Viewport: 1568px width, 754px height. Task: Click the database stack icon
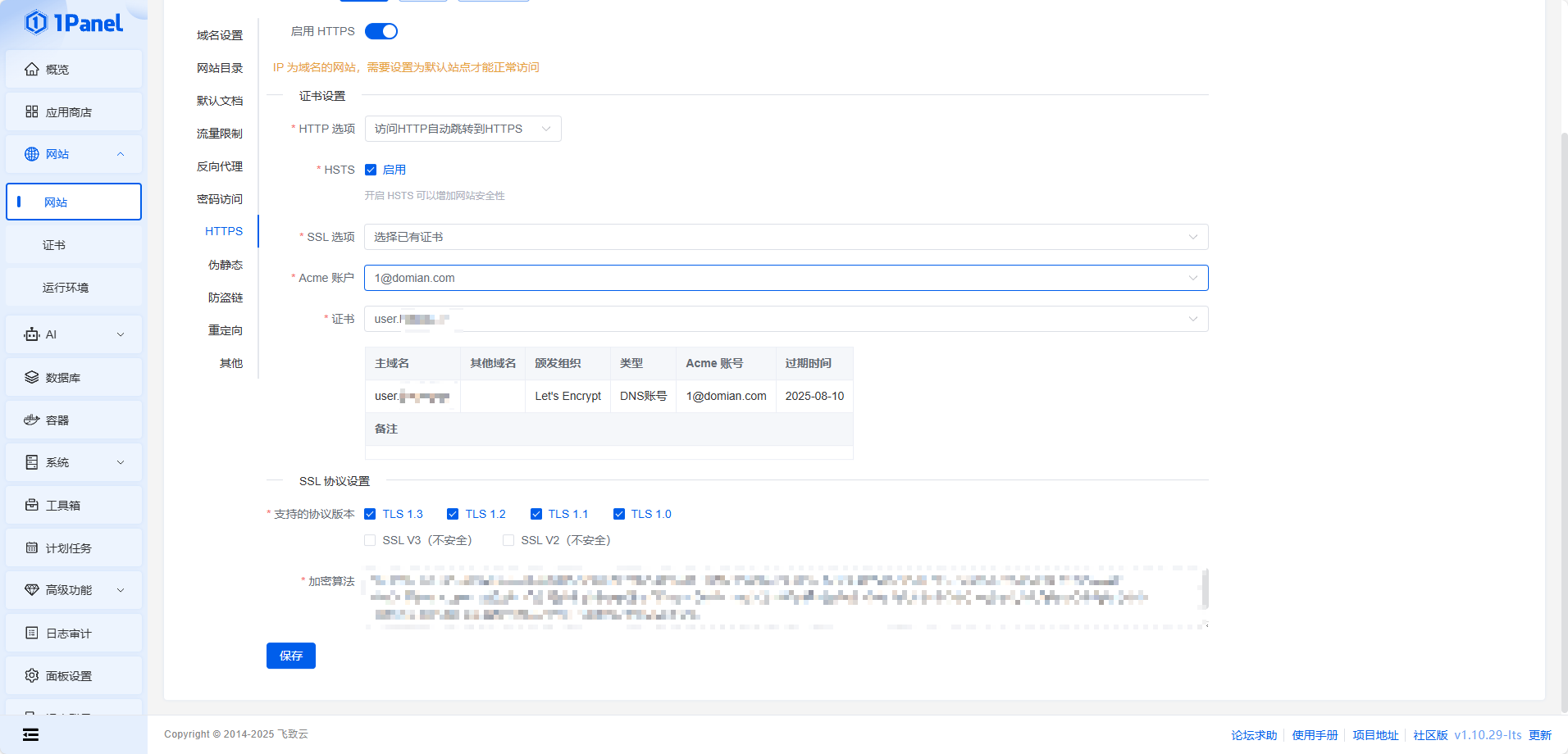(x=32, y=377)
